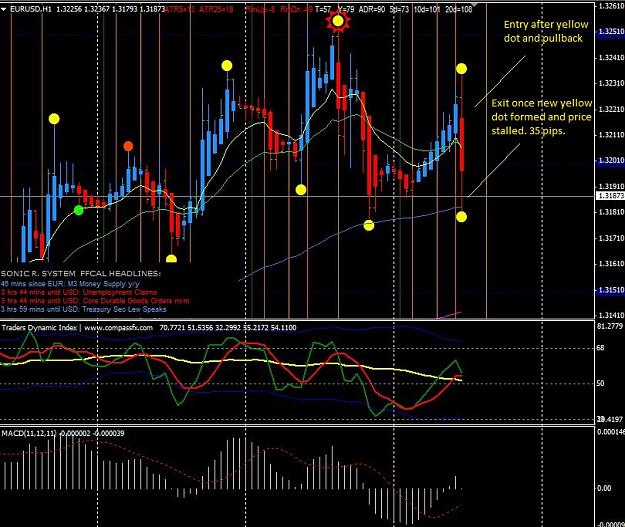Viewport: 625px width, 527px height.
Task: Click the red sunburst marker at the chart's highest peak
Action: click(338, 21)
